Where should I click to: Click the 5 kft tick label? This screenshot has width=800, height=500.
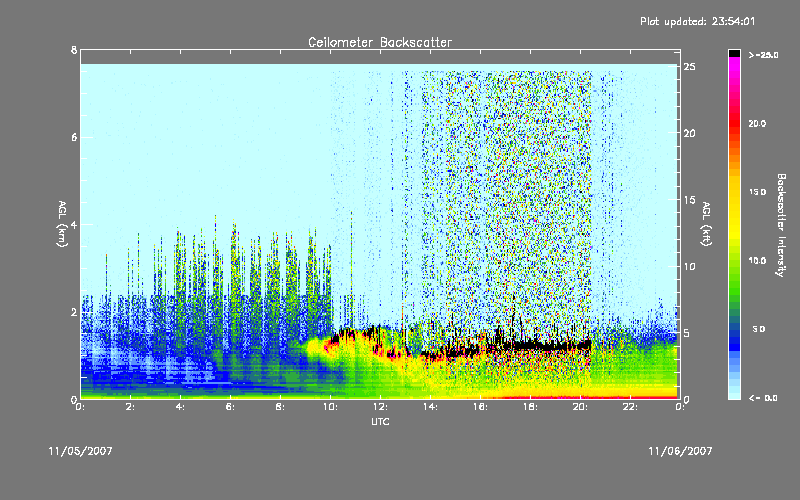[687, 333]
